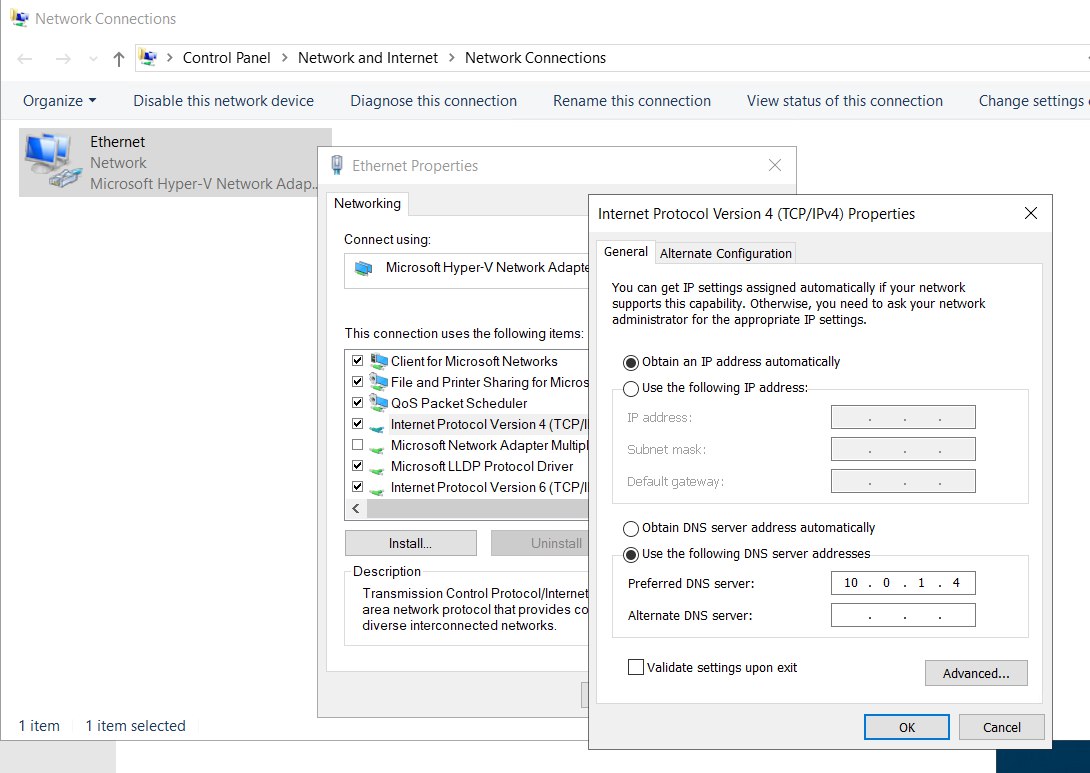Uncheck QoS Packet Scheduler

tap(357, 403)
